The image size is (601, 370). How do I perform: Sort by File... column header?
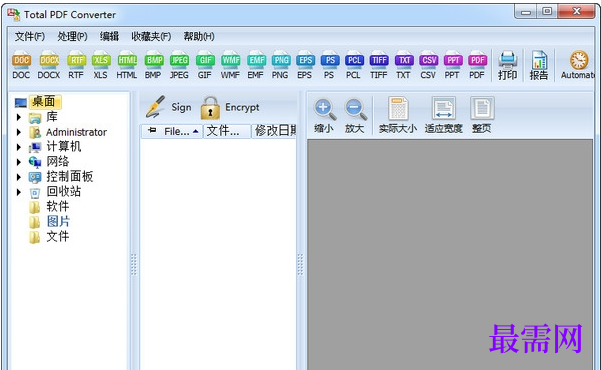[172, 131]
